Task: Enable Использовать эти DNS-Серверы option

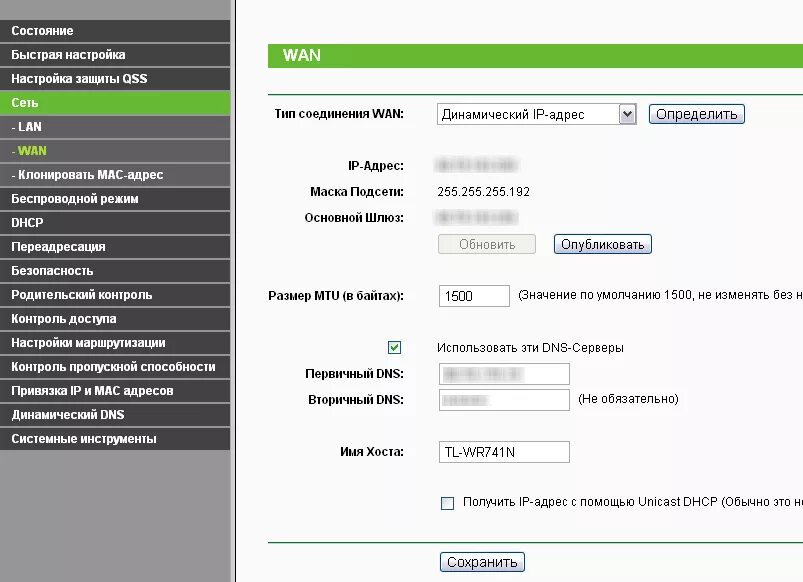Action: [x=395, y=346]
